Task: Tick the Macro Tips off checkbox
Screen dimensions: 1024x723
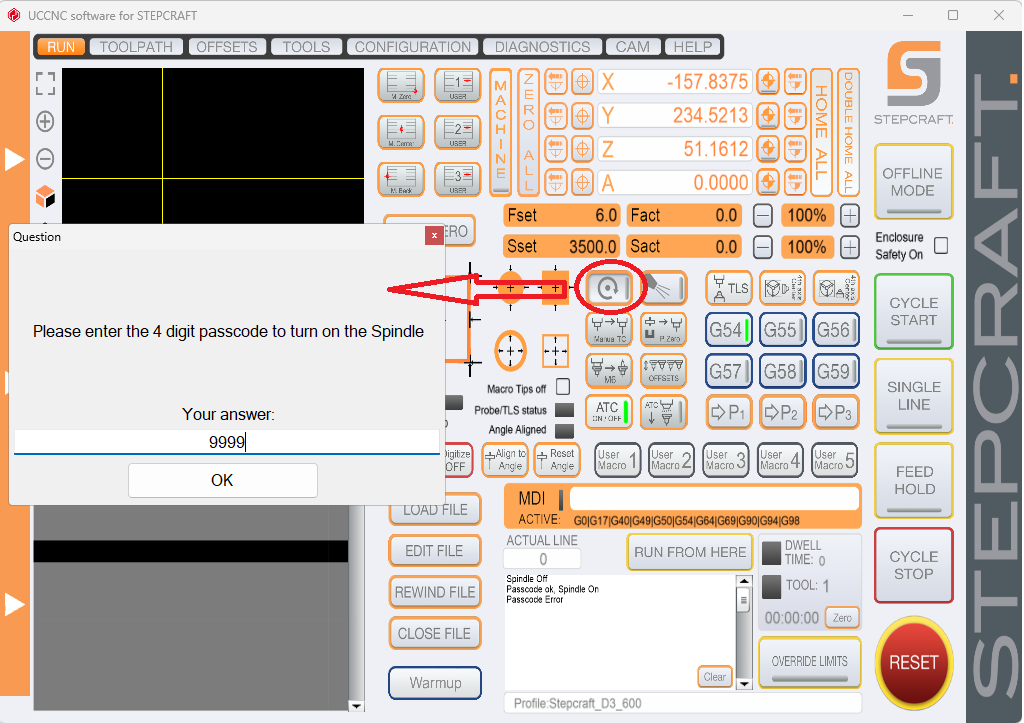Action: (563, 387)
